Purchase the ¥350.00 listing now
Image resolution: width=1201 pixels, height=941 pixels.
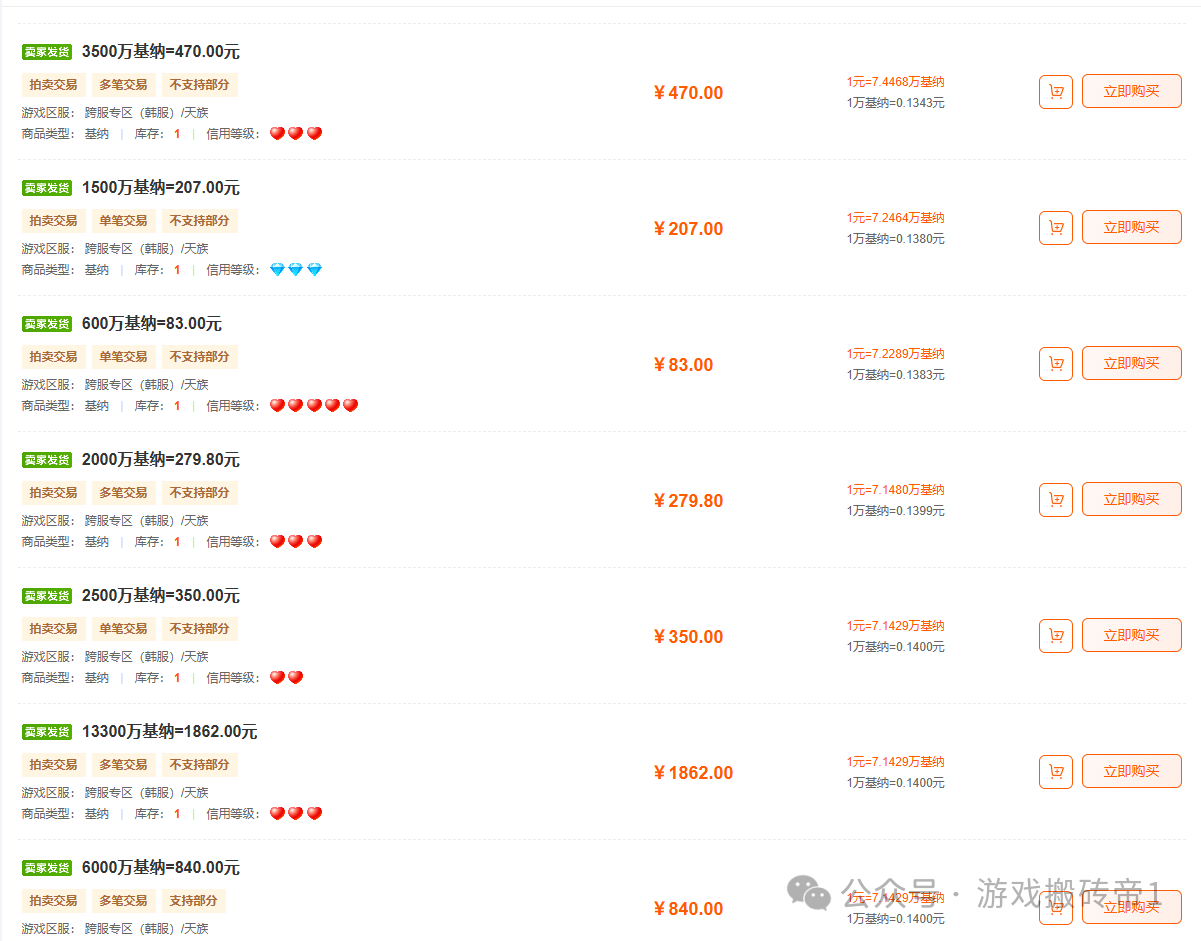(1131, 635)
